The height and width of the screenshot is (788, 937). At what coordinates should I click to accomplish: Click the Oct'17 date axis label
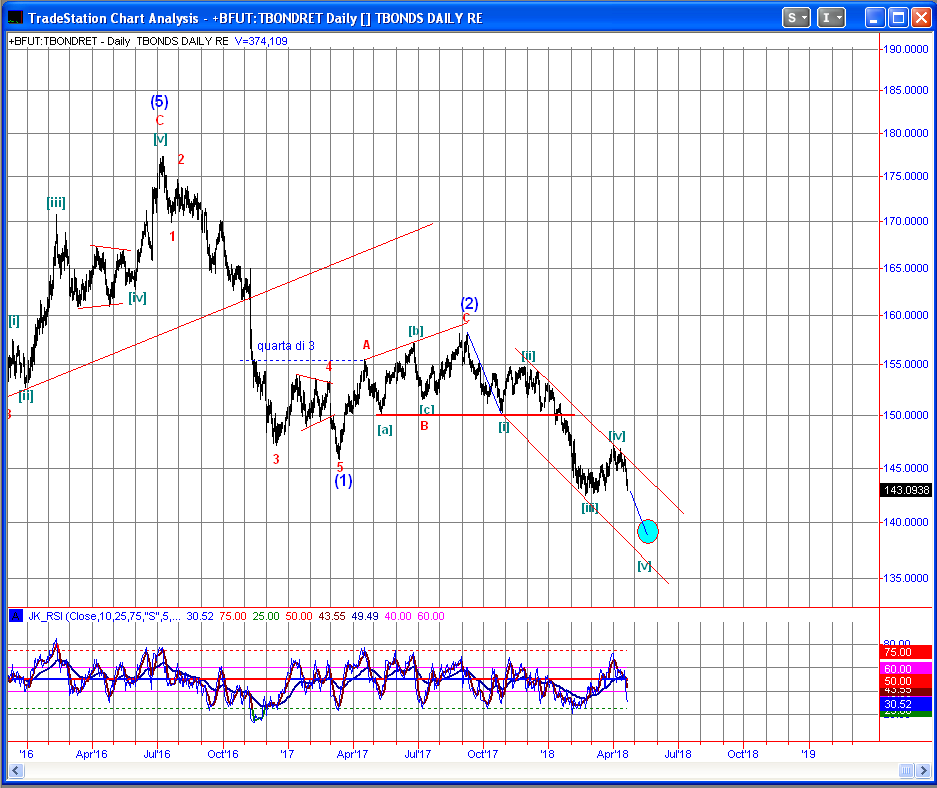[x=483, y=754]
